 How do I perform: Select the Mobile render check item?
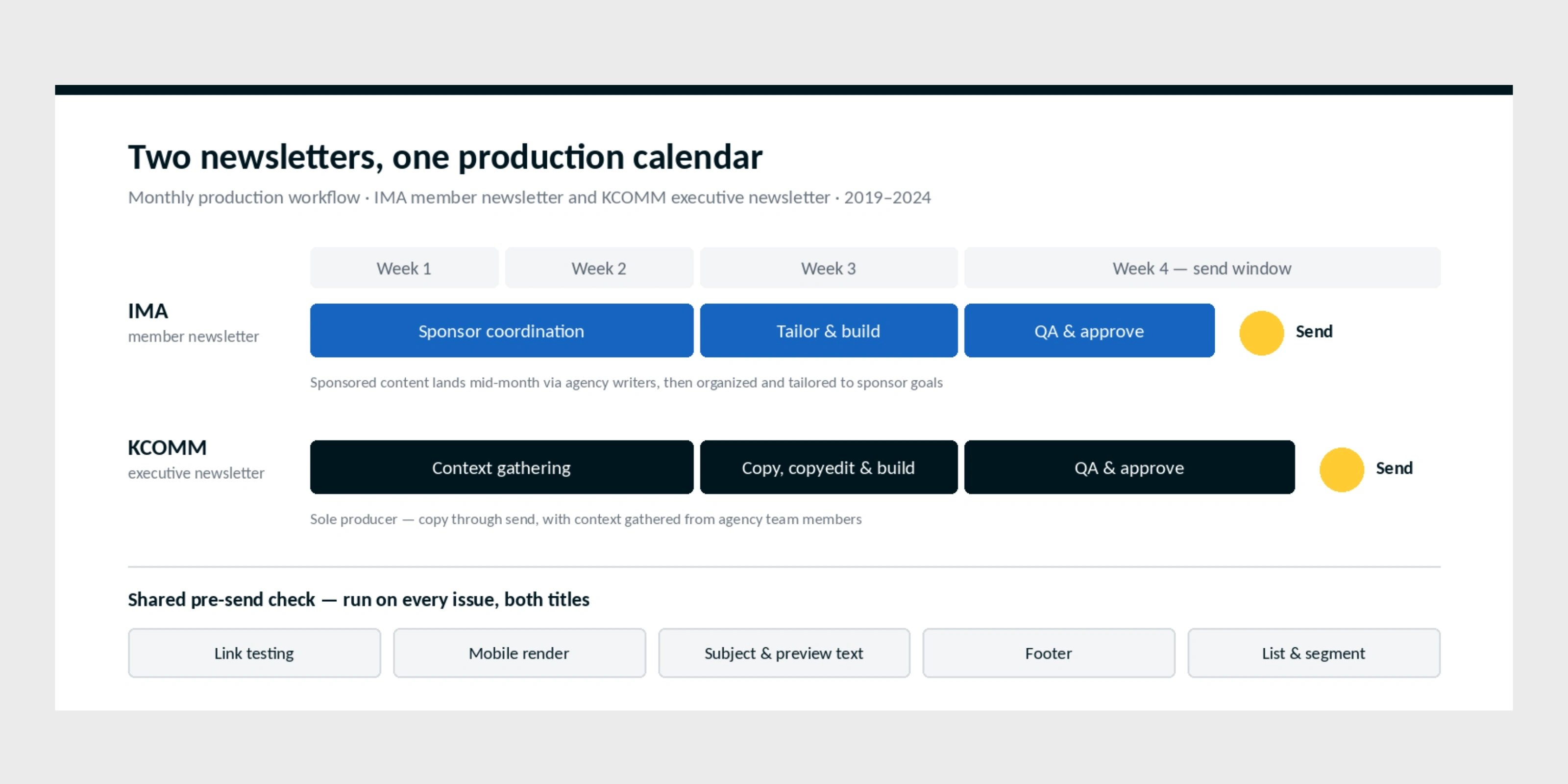[519, 653]
